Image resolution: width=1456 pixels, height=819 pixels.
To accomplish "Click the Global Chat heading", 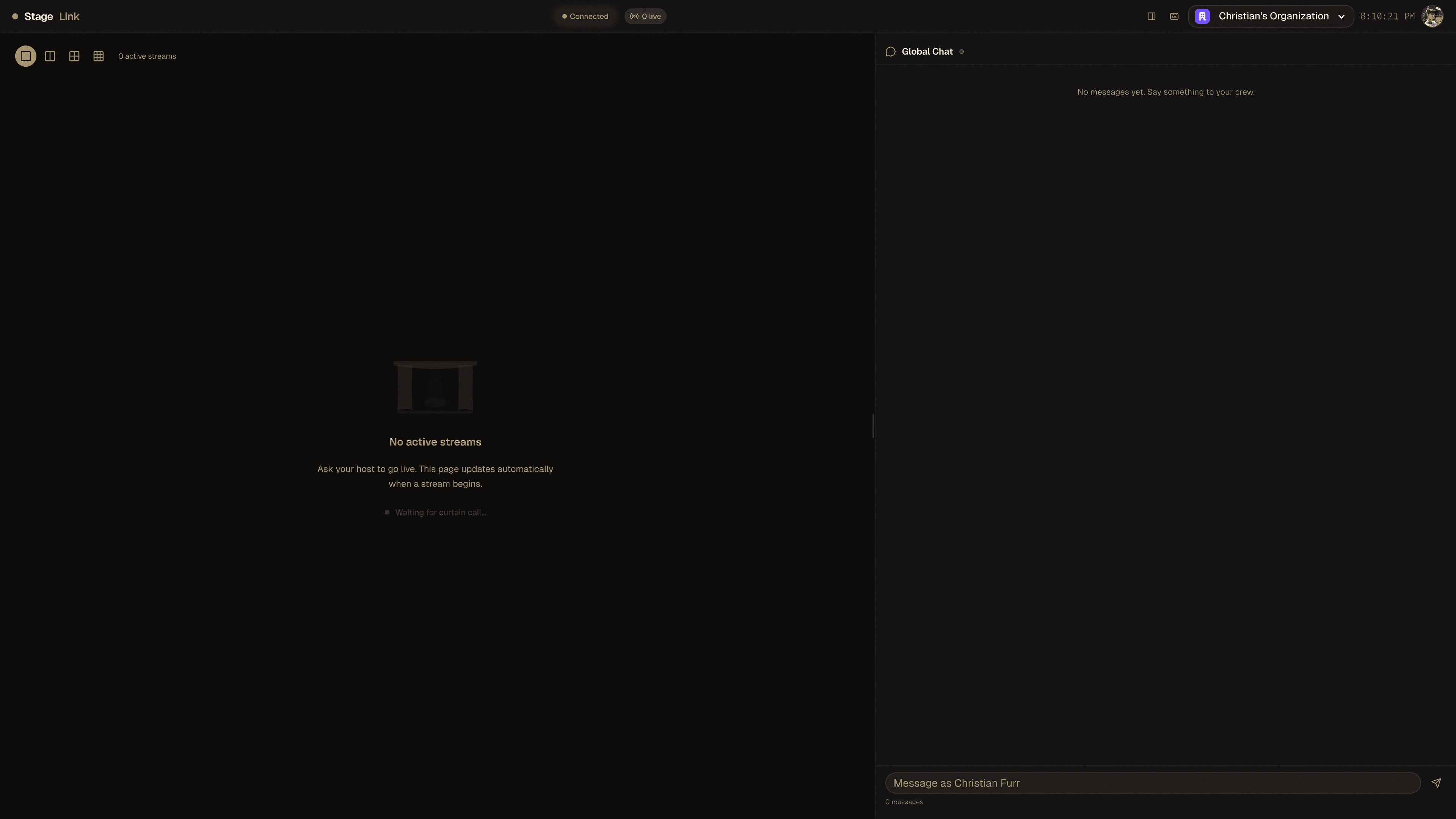I will click(927, 51).
